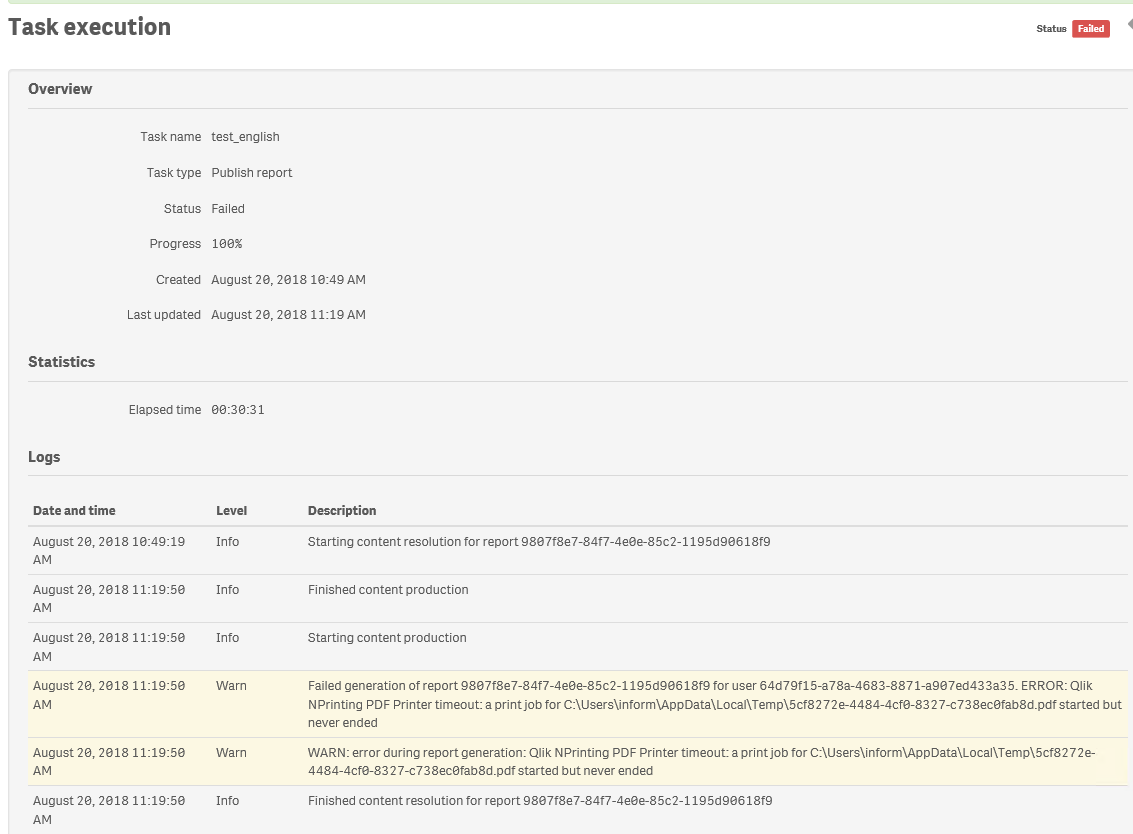Select the Overview section header
This screenshot has width=1133, height=834.
[60, 89]
